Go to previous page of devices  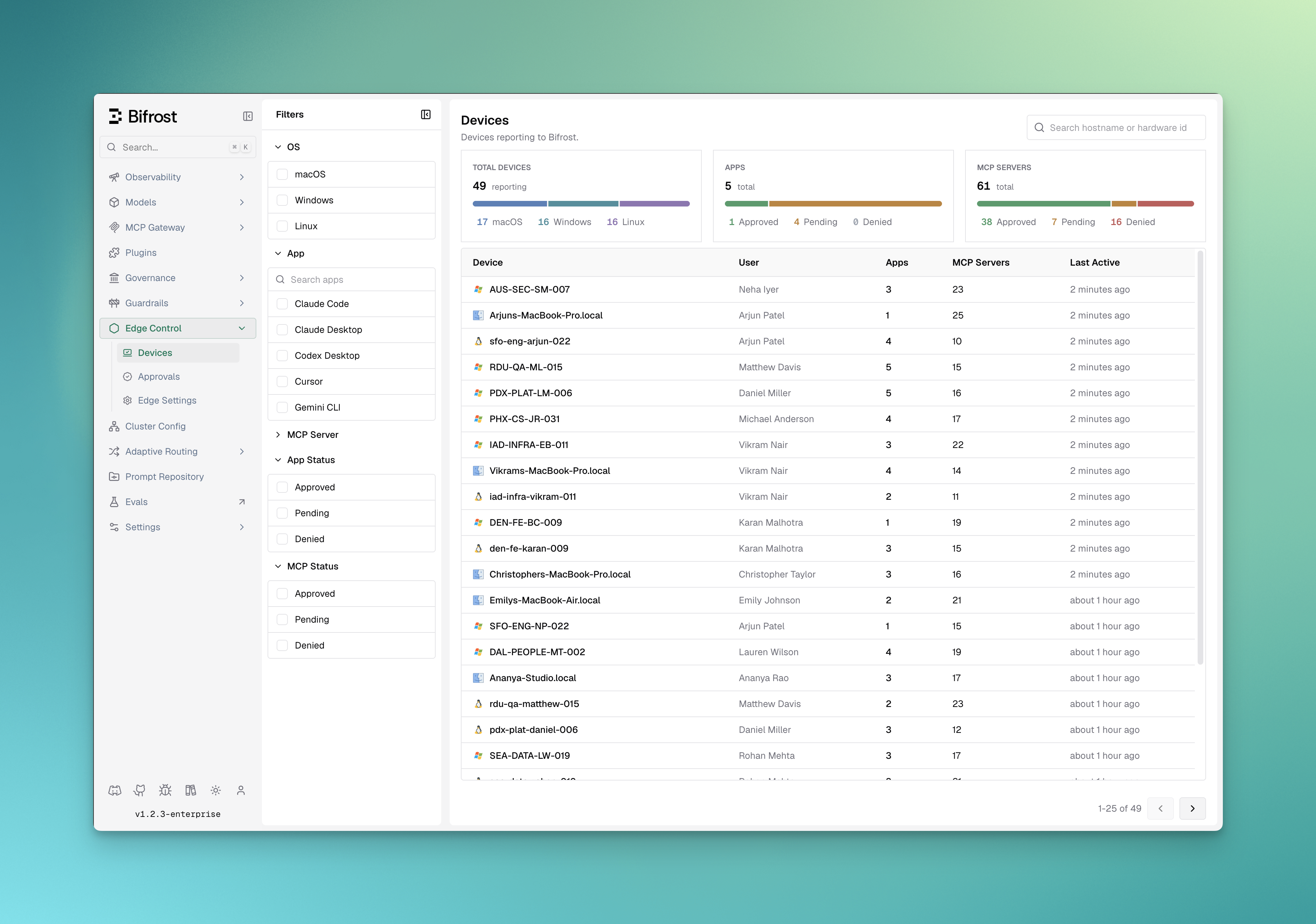[1160, 808]
